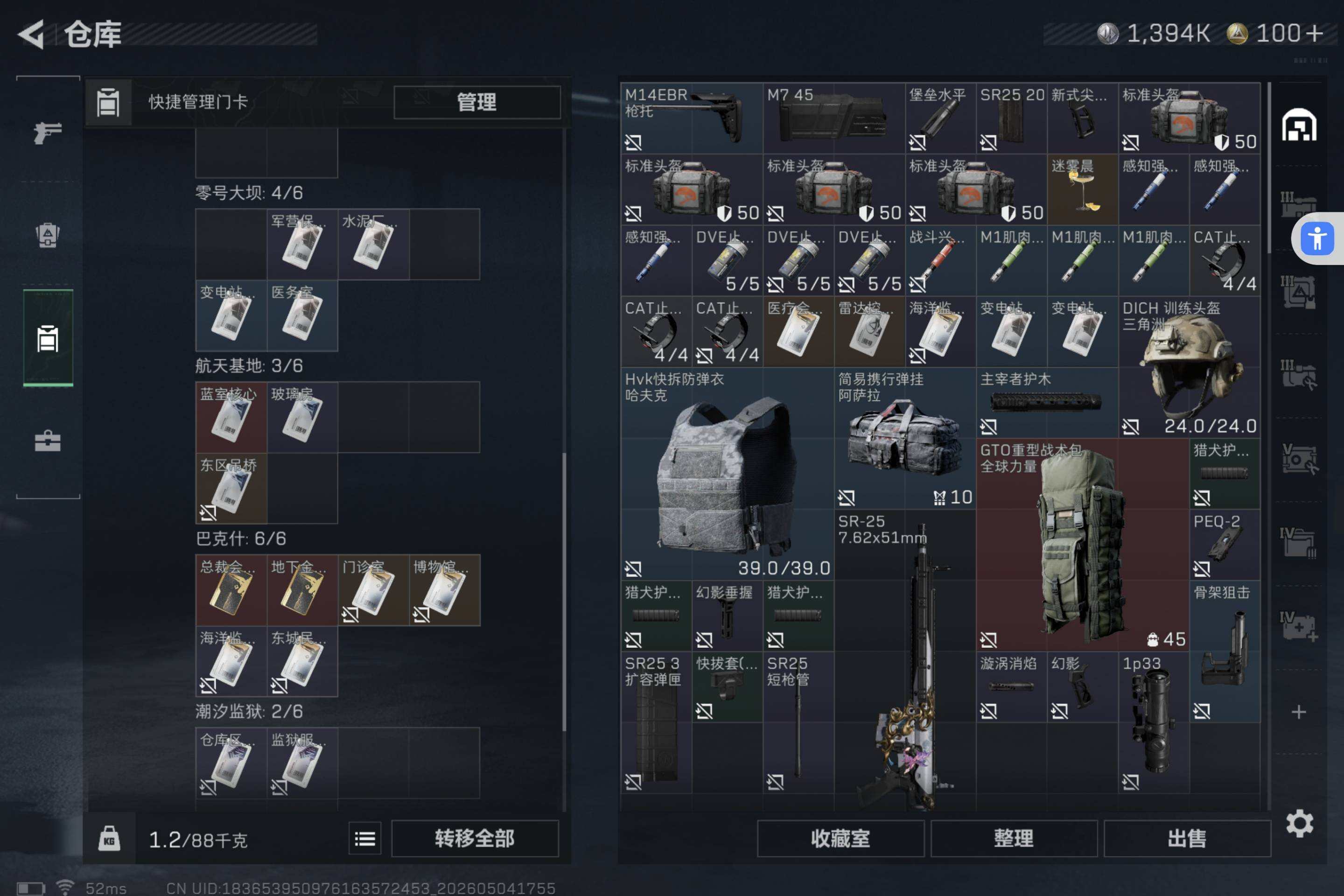Toggle the list view icon beside 转移全部
Image resolution: width=1344 pixels, height=896 pixels.
(365, 838)
